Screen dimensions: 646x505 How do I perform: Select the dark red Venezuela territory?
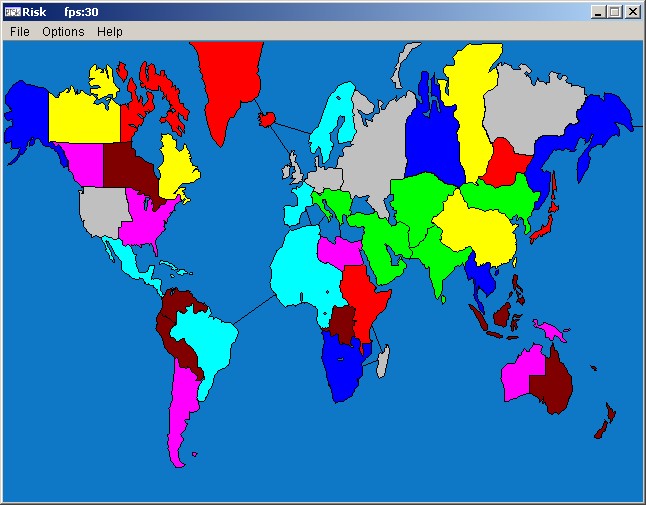point(177,299)
